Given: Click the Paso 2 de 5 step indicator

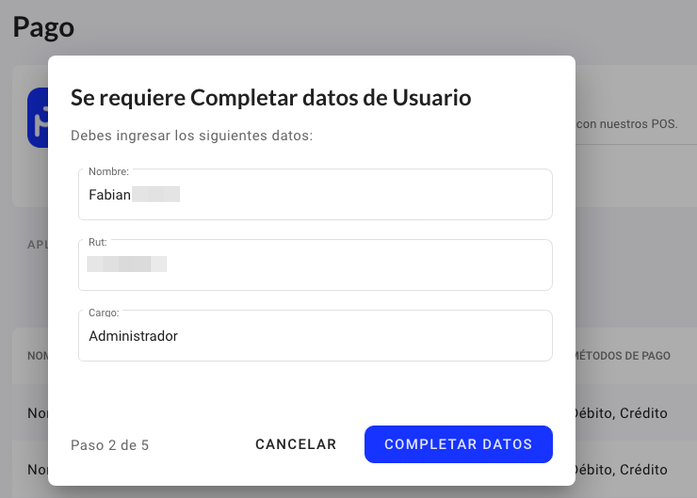Looking at the screenshot, I should click(110, 445).
